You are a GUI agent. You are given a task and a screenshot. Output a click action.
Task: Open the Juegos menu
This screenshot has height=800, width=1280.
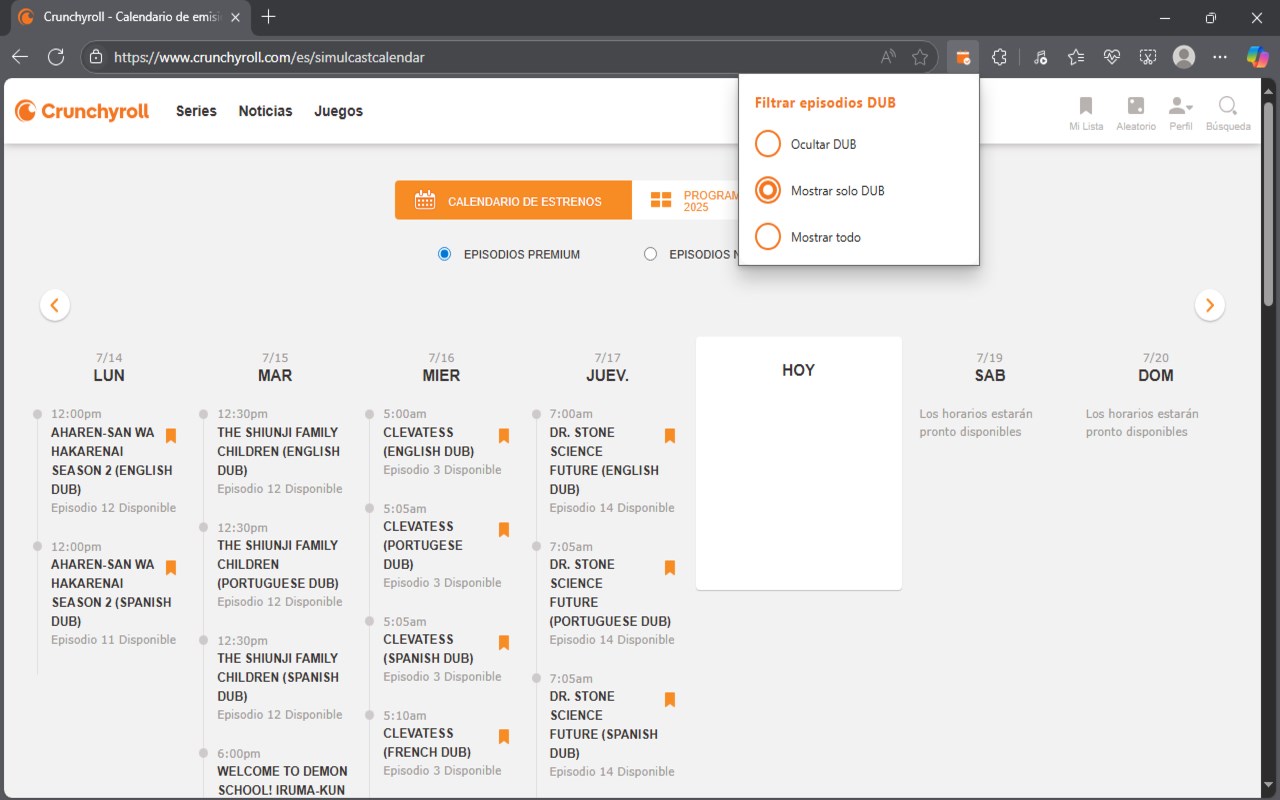coord(339,111)
